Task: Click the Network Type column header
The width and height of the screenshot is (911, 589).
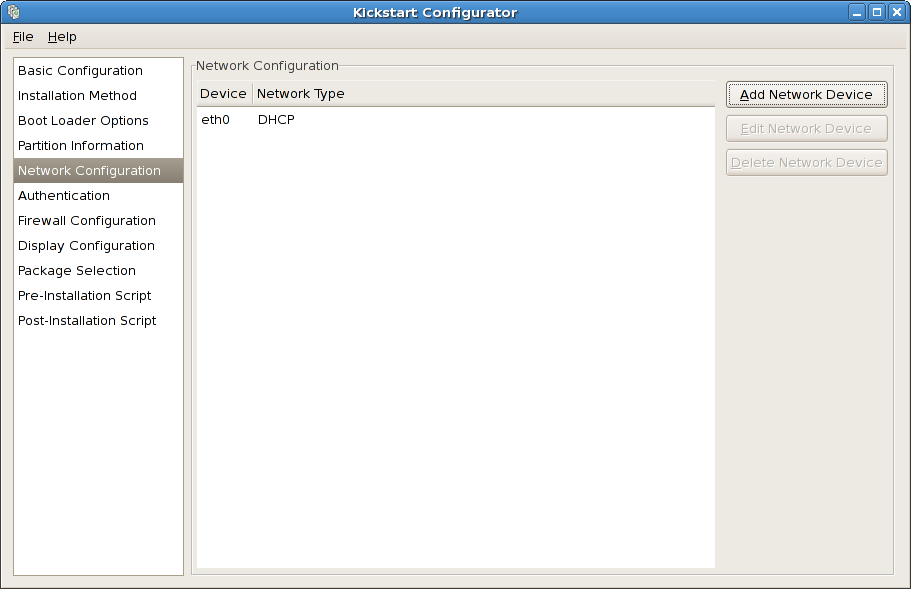Action: (x=300, y=93)
